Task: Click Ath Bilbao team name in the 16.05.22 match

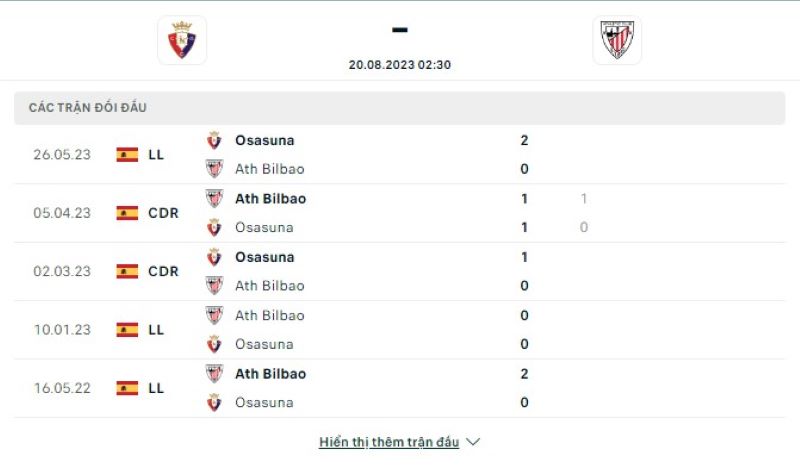Action: pyautogui.click(x=271, y=374)
